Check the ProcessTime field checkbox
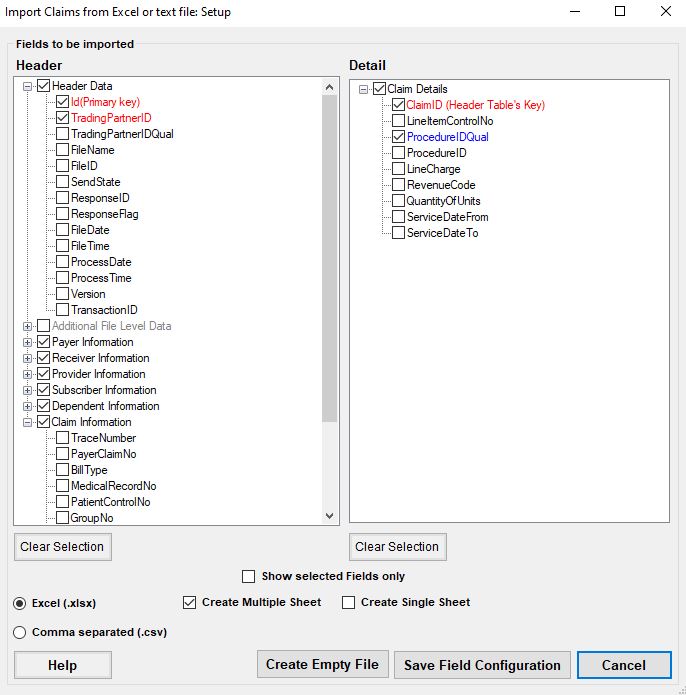 (62, 277)
